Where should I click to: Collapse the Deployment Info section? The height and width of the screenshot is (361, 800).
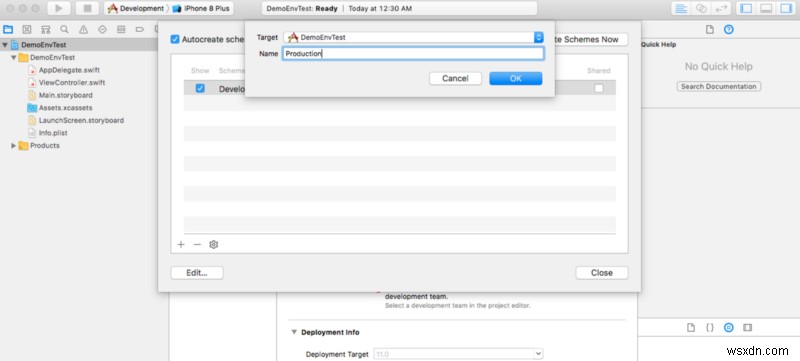tap(294, 332)
